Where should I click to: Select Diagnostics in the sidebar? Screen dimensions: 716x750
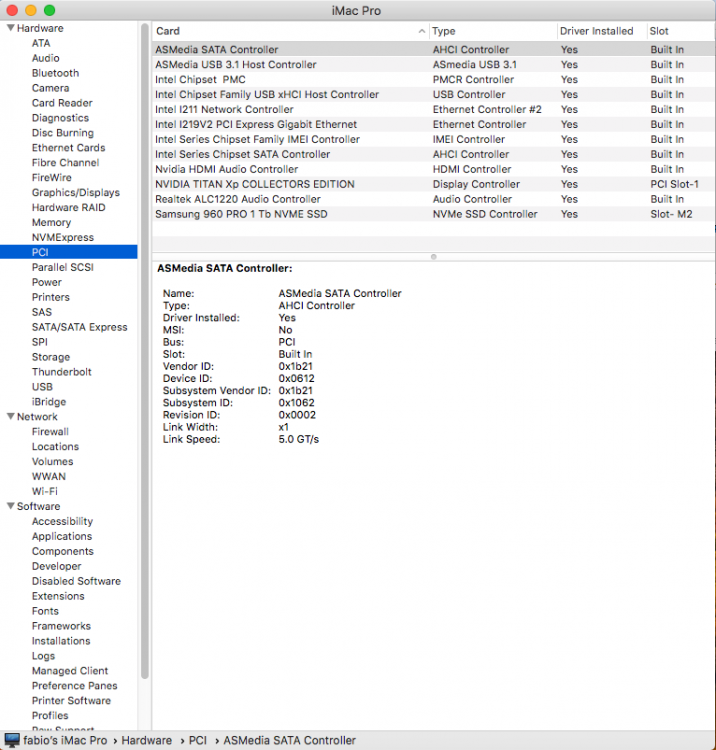pyautogui.click(x=60, y=118)
